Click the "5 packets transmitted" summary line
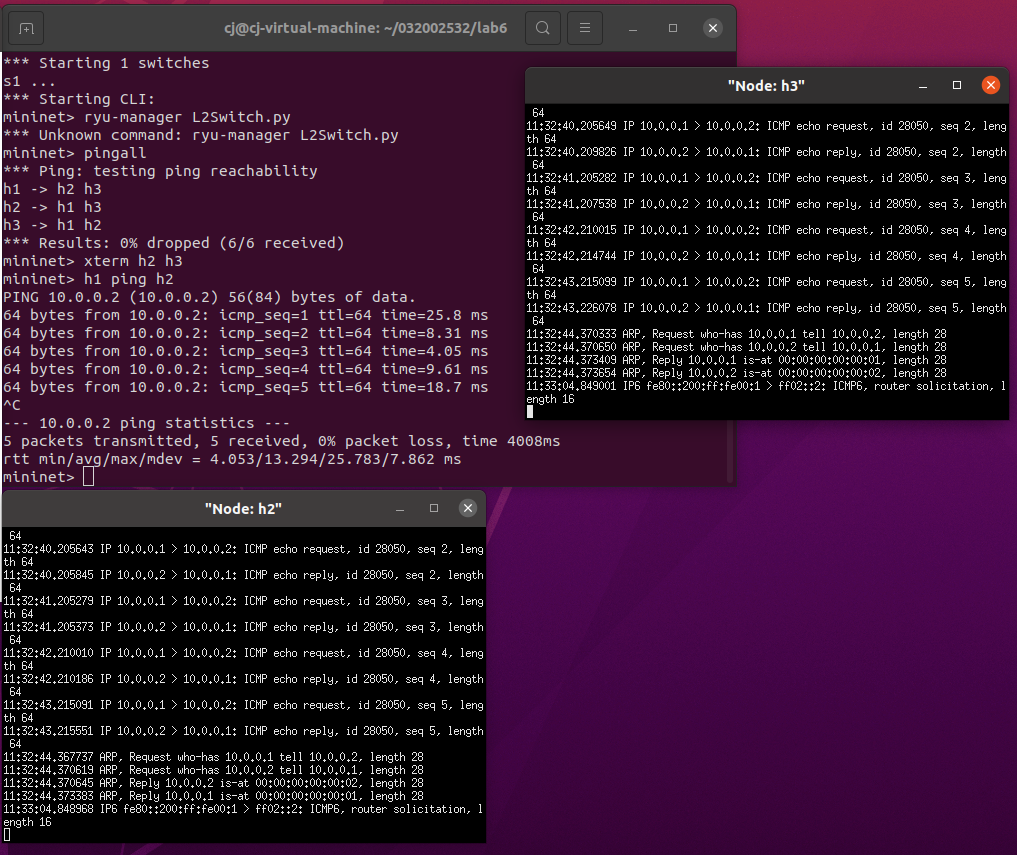 tap(281, 441)
